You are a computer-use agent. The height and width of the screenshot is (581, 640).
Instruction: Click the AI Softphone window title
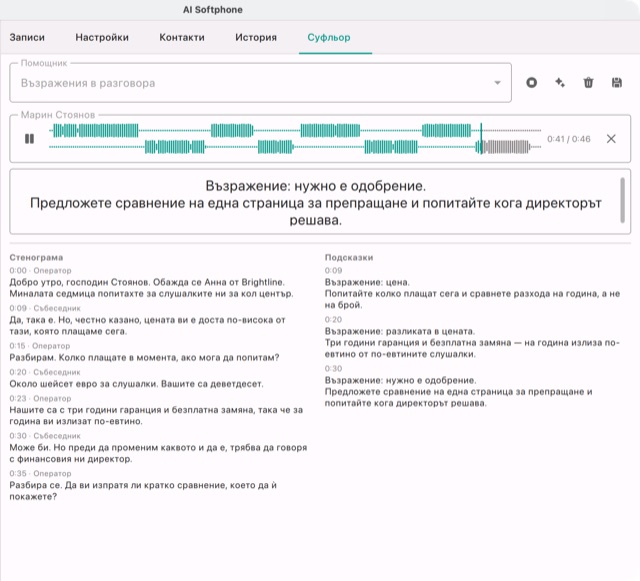[x=213, y=10]
